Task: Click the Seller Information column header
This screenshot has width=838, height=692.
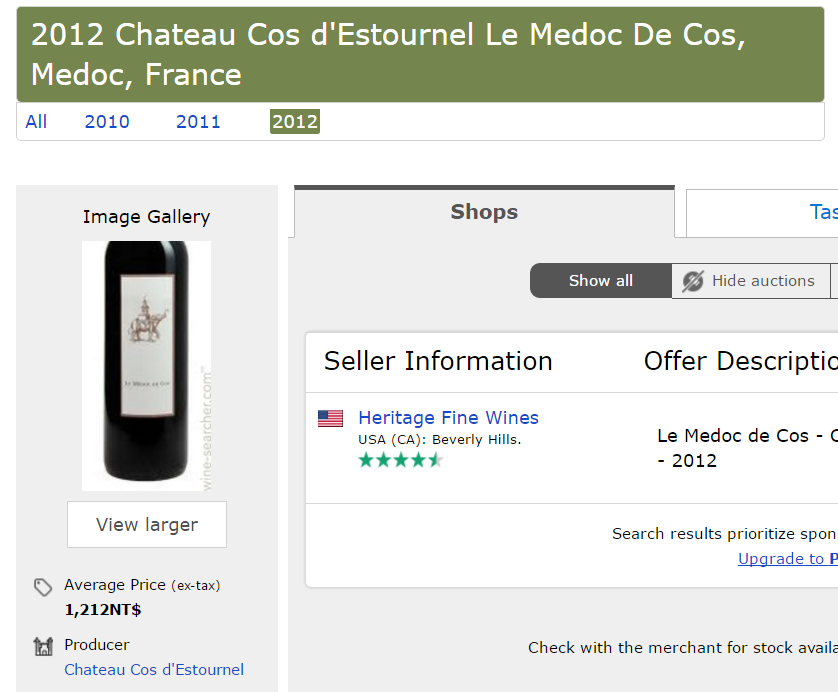Action: (438, 361)
